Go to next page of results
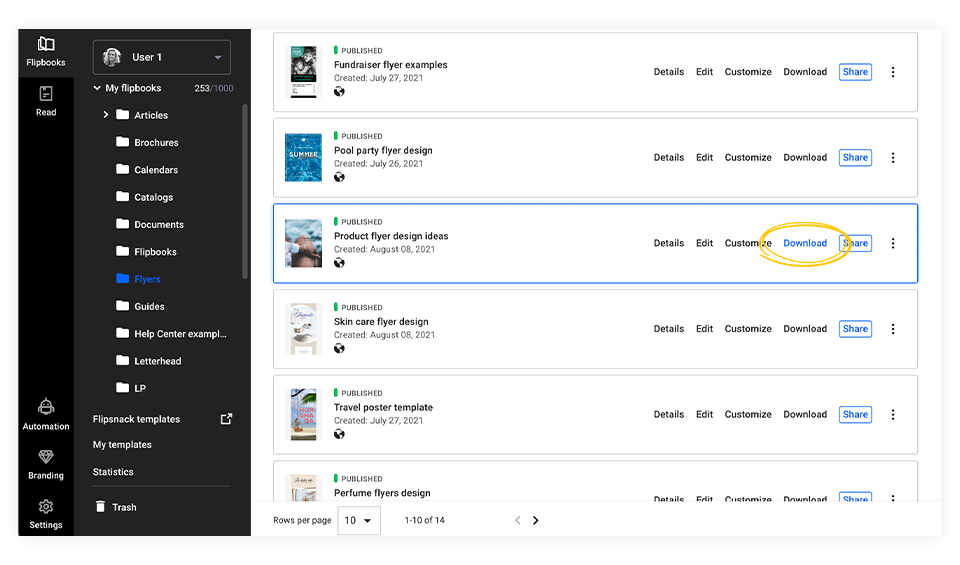 point(536,520)
